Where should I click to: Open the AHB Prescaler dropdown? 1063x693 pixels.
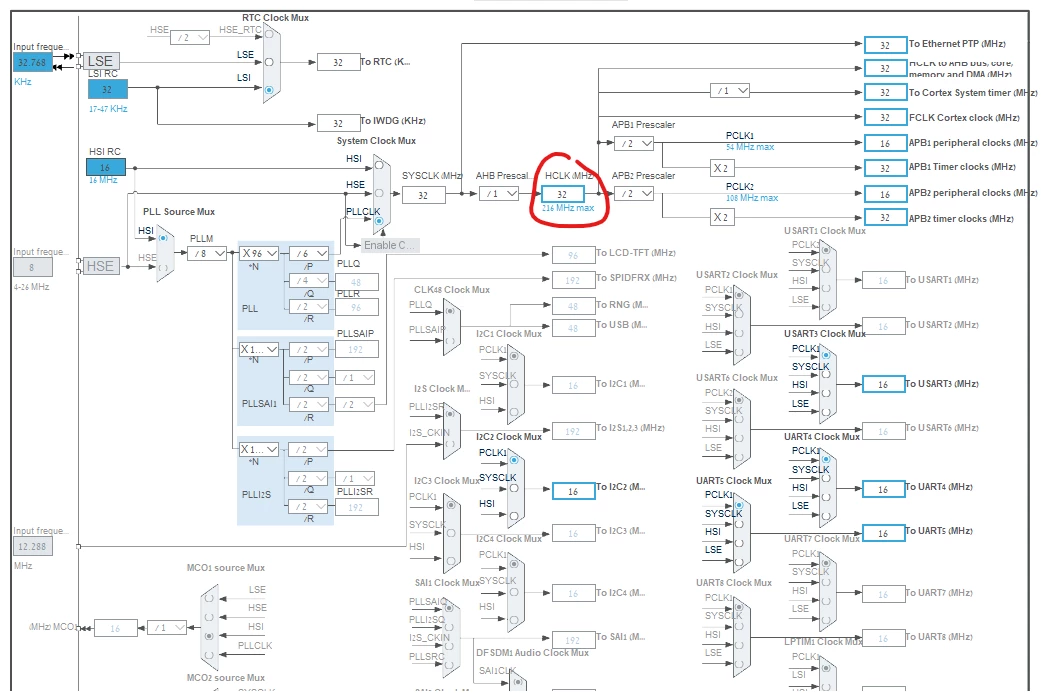499,194
